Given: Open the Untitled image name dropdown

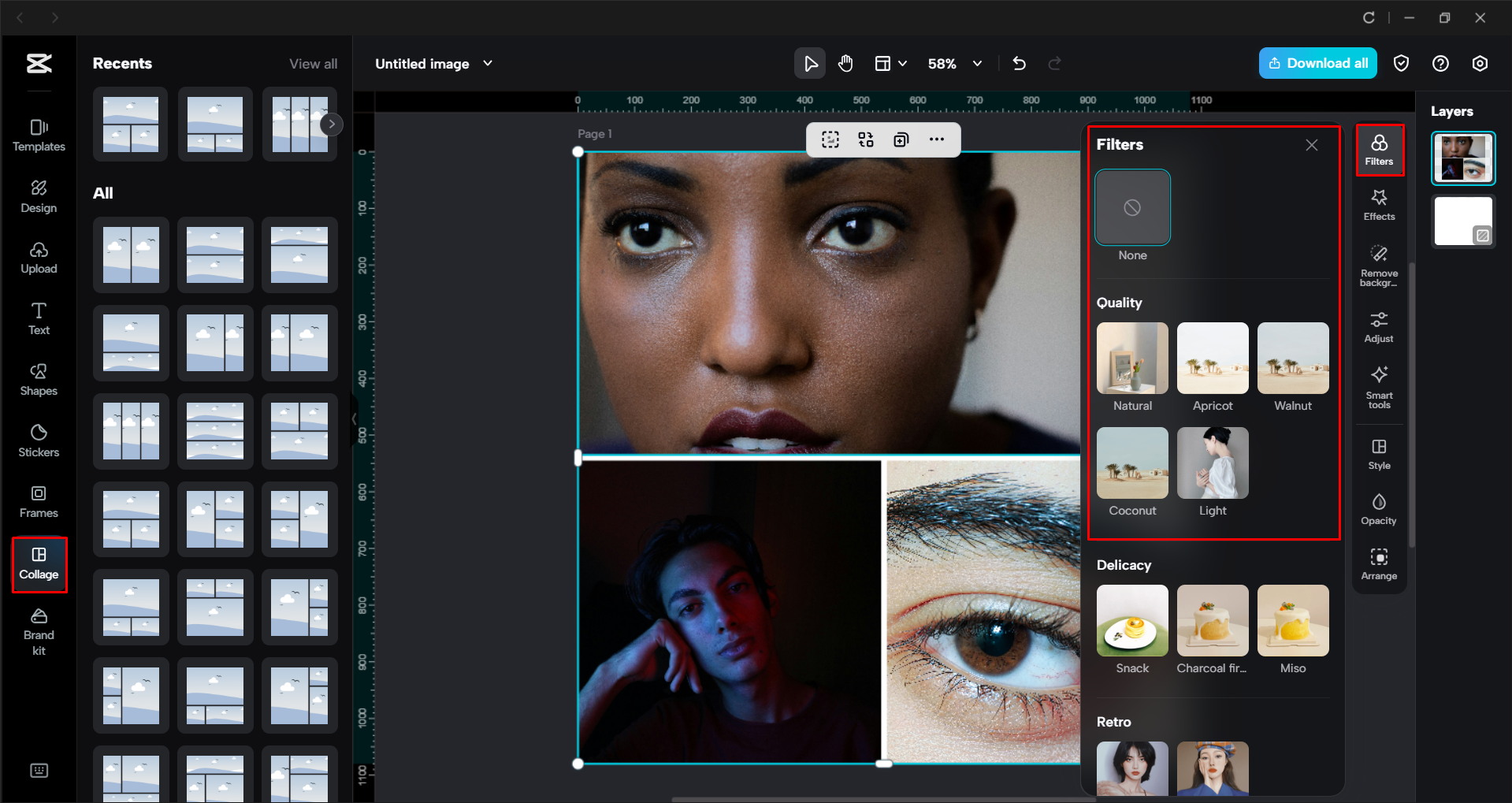Looking at the screenshot, I should (x=487, y=64).
